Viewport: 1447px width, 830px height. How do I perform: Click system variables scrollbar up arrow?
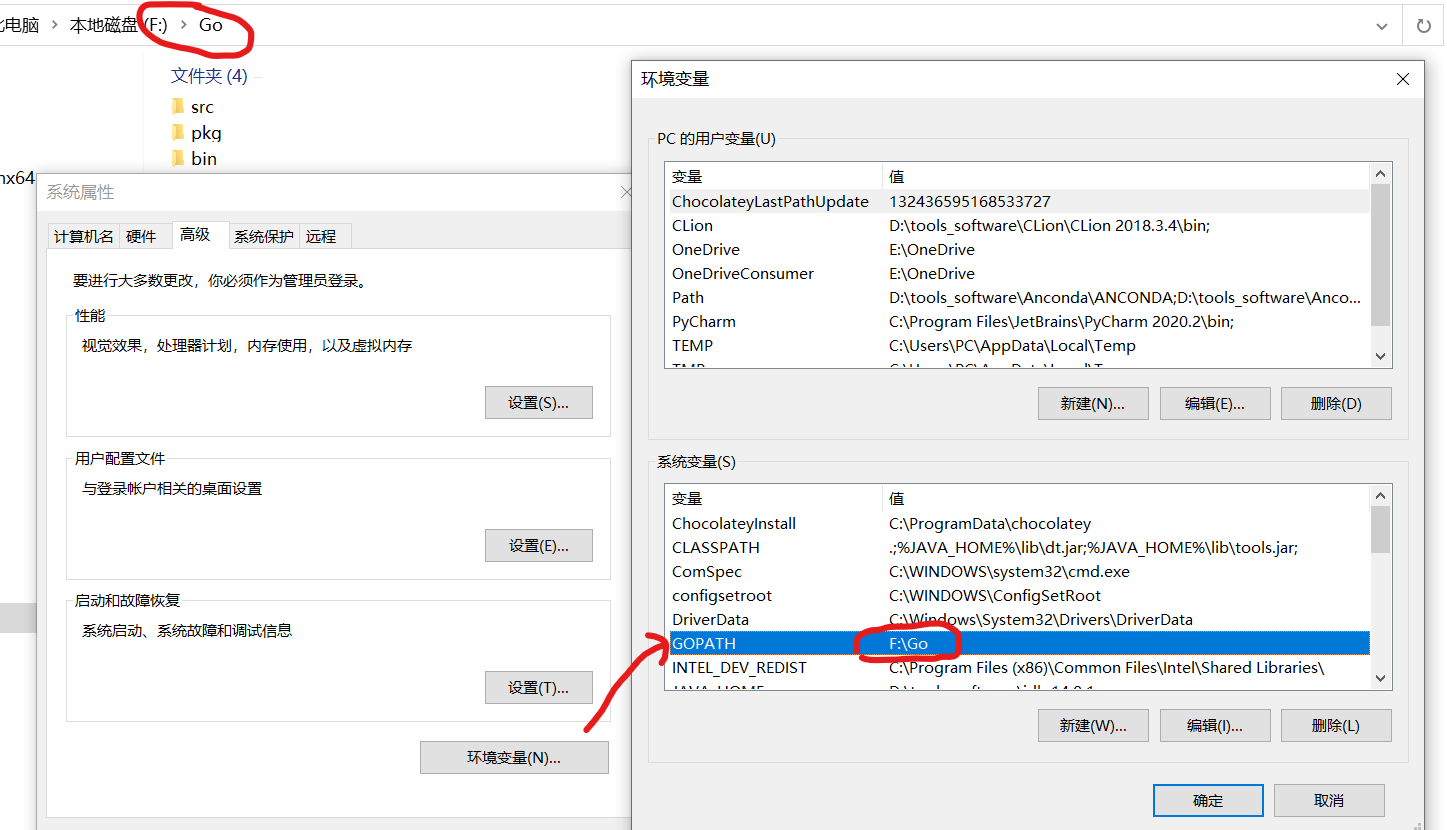point(1380,496)
